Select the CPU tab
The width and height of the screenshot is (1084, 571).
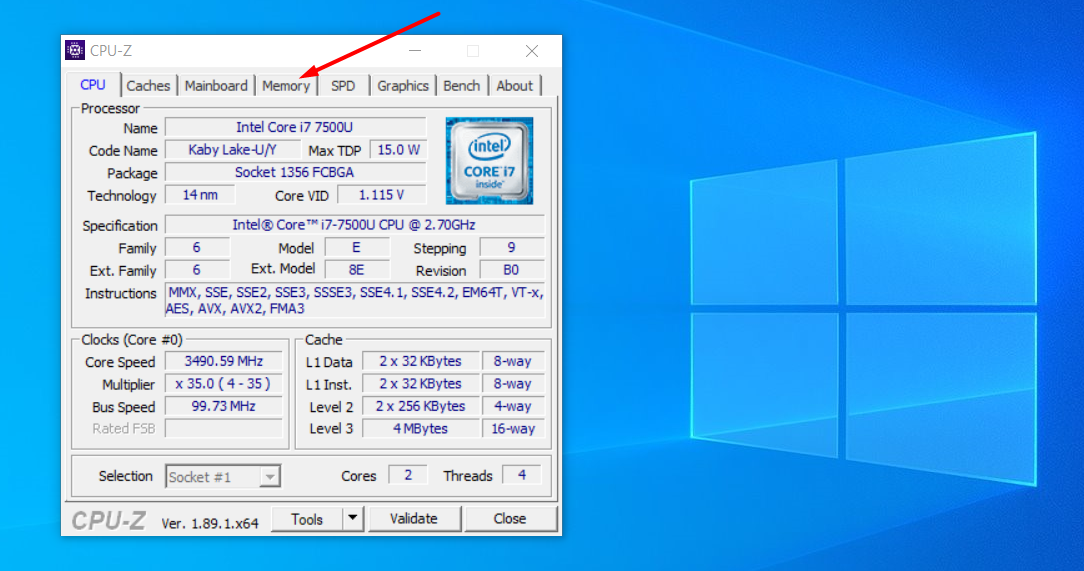[93, 84]
